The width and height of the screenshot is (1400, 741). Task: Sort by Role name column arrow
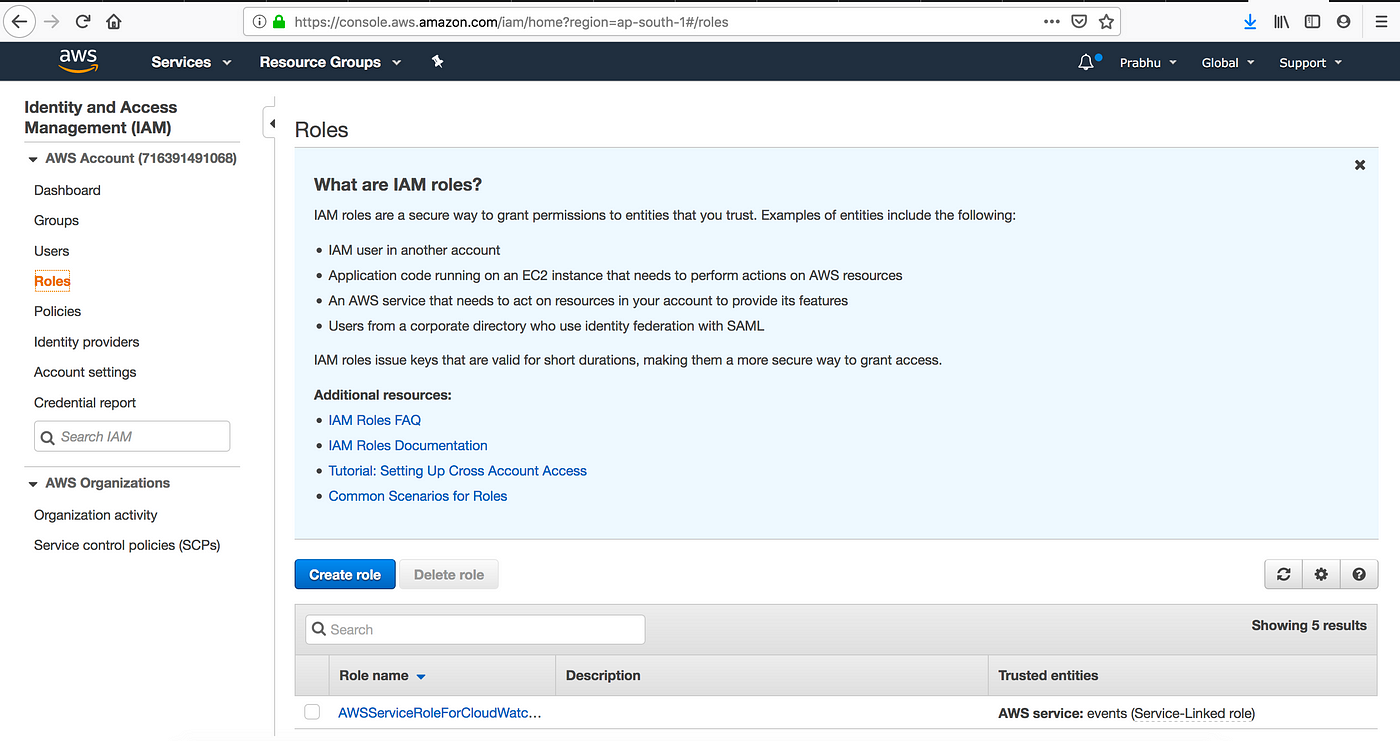[421, 677]
